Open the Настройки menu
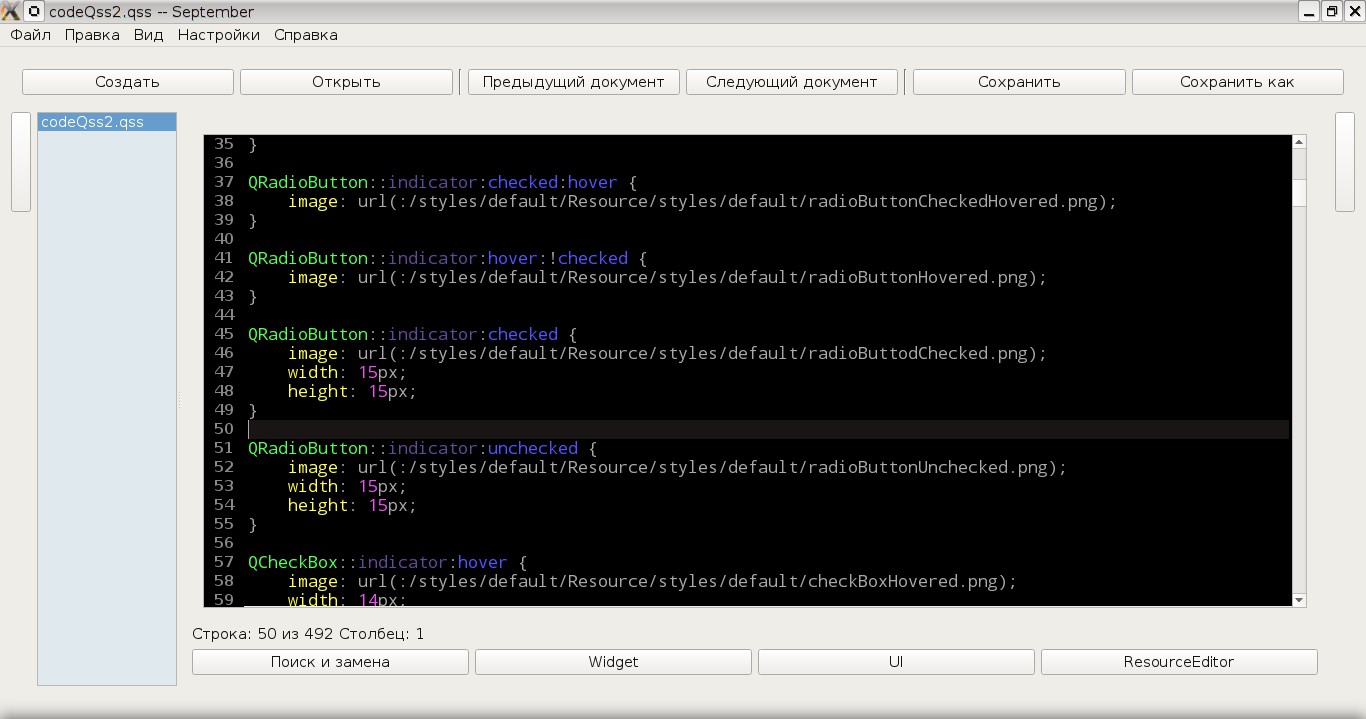The height and width of the screenshot is (719, 1366). point(219,35)
